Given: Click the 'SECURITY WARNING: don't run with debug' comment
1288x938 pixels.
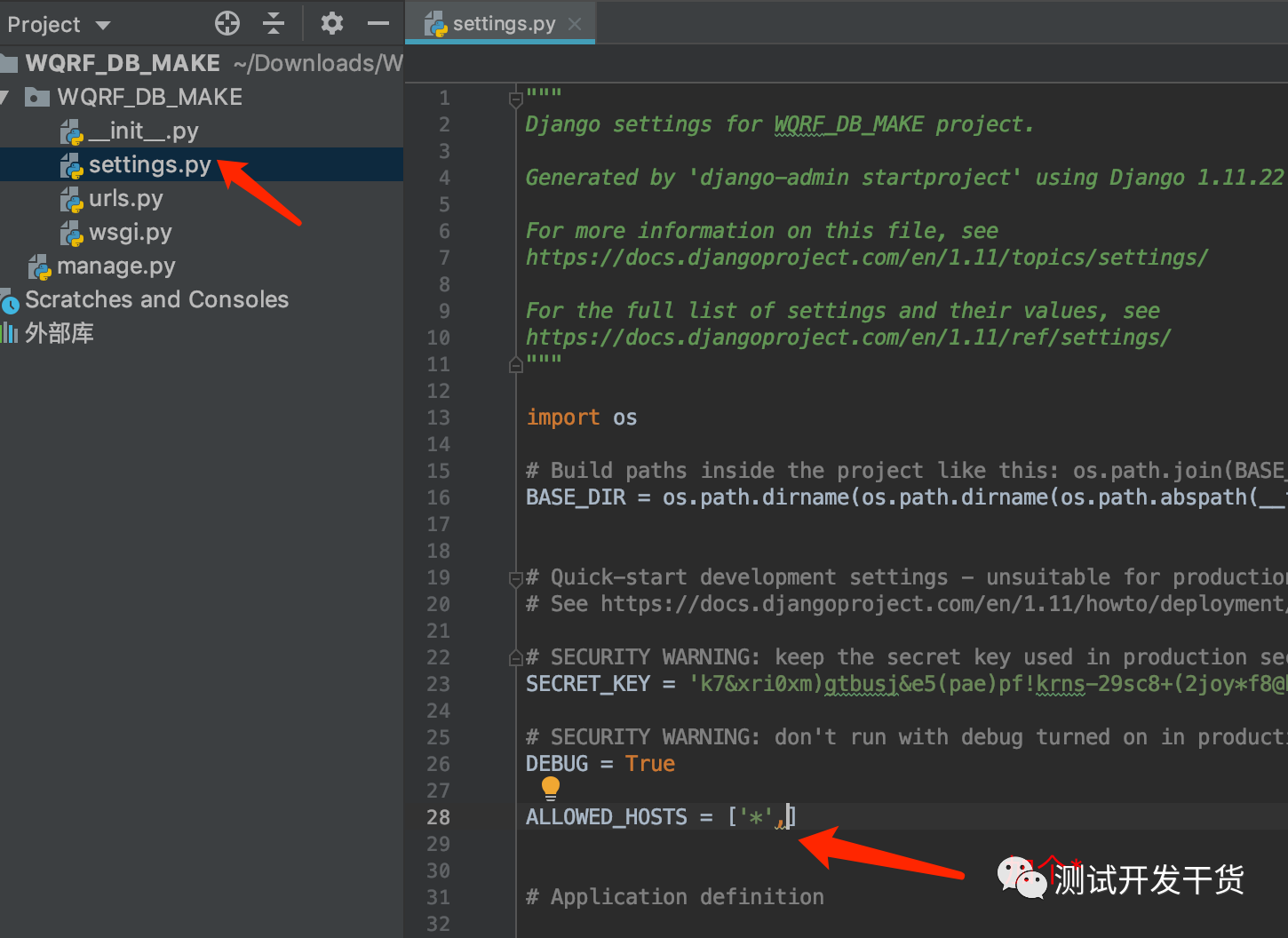Looking at the screenshot, I should (x=906, y=737).
